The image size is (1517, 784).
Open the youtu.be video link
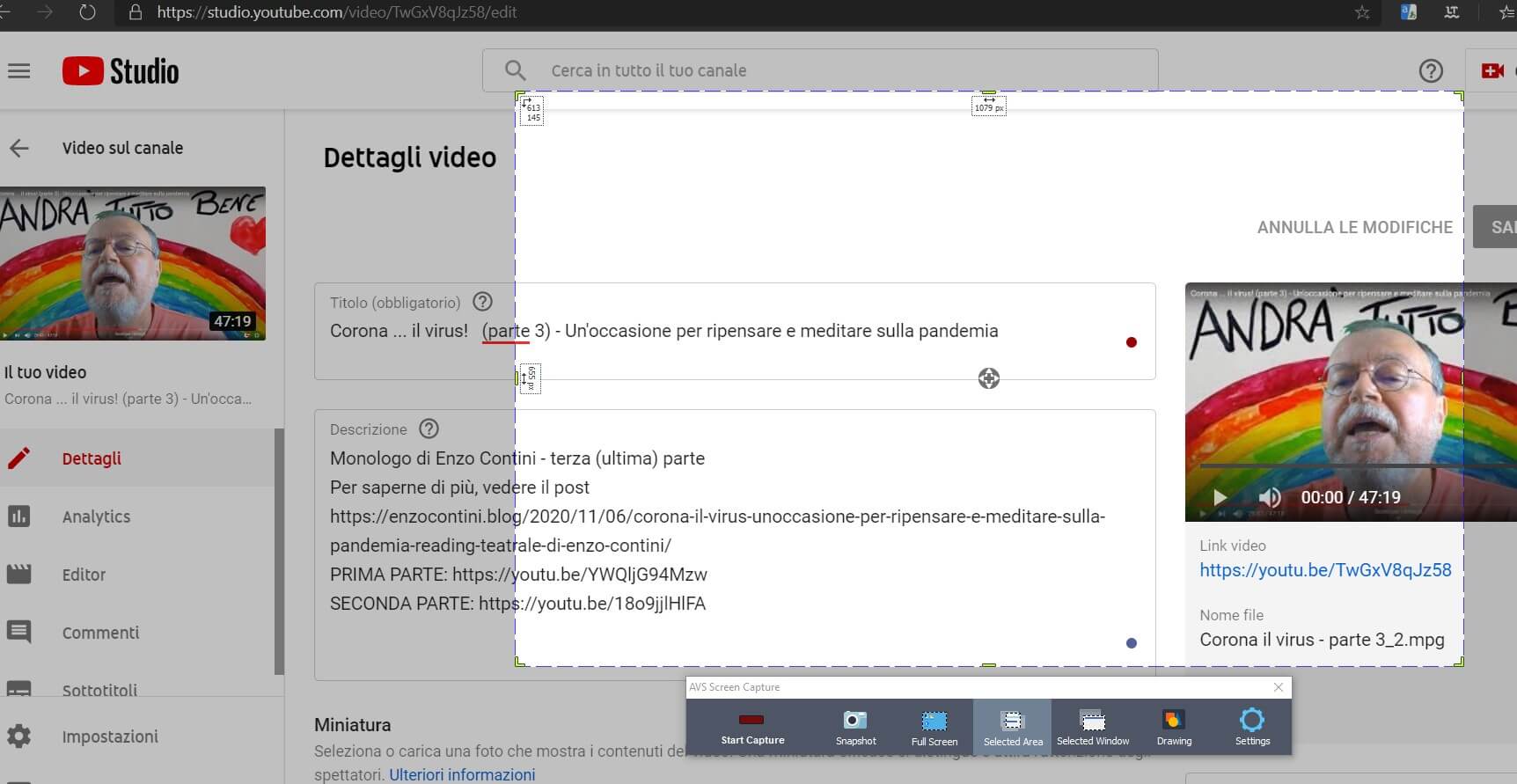coord(1325,570)
